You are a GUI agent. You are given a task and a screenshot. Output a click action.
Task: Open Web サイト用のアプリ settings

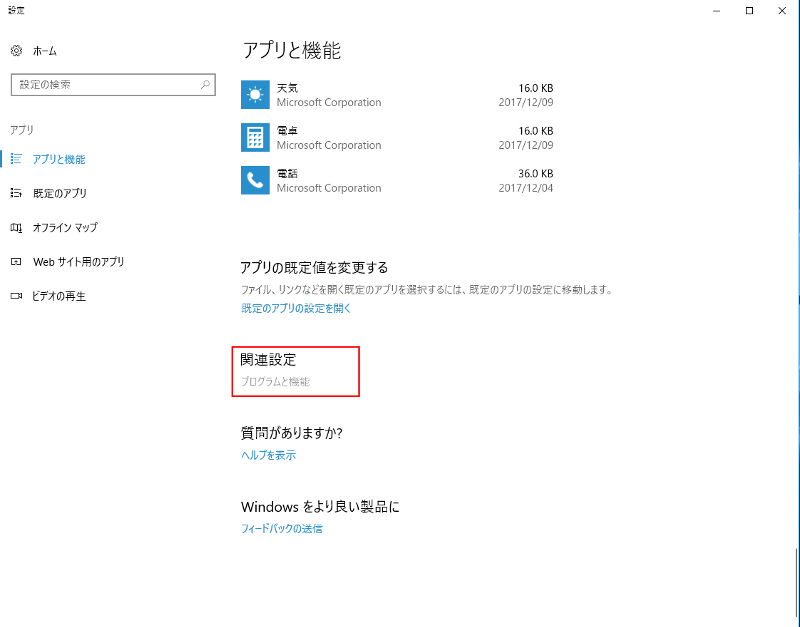pyautogui.click(x=79, y=262)
